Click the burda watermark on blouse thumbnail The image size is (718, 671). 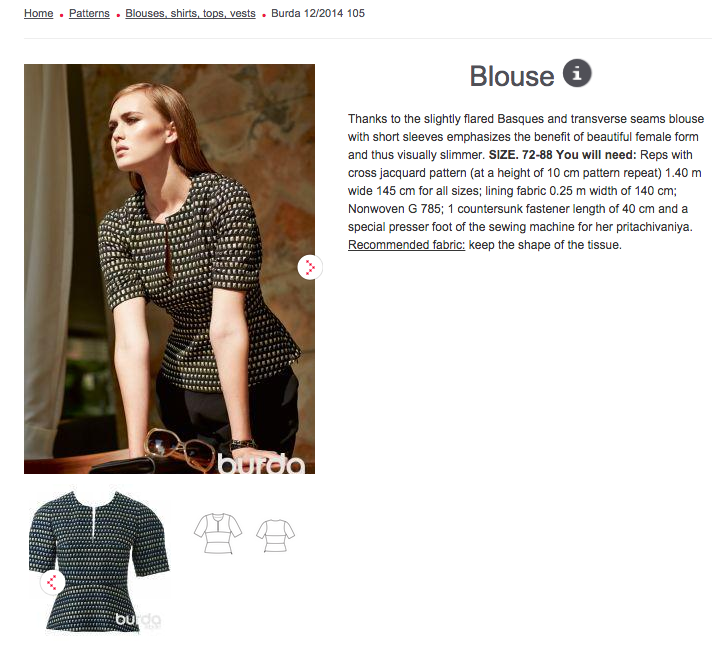click(138, 620)
